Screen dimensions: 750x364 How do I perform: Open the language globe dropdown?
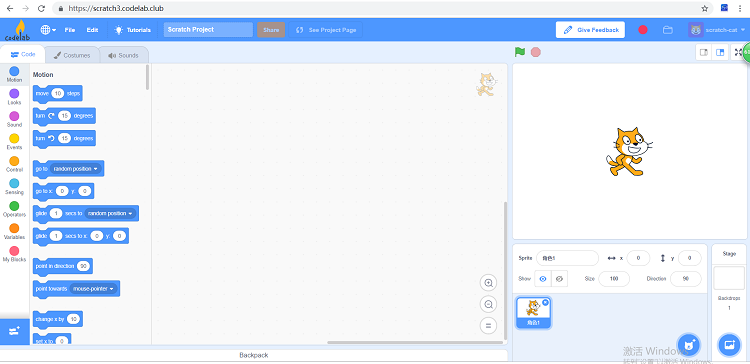coord(48,30)
